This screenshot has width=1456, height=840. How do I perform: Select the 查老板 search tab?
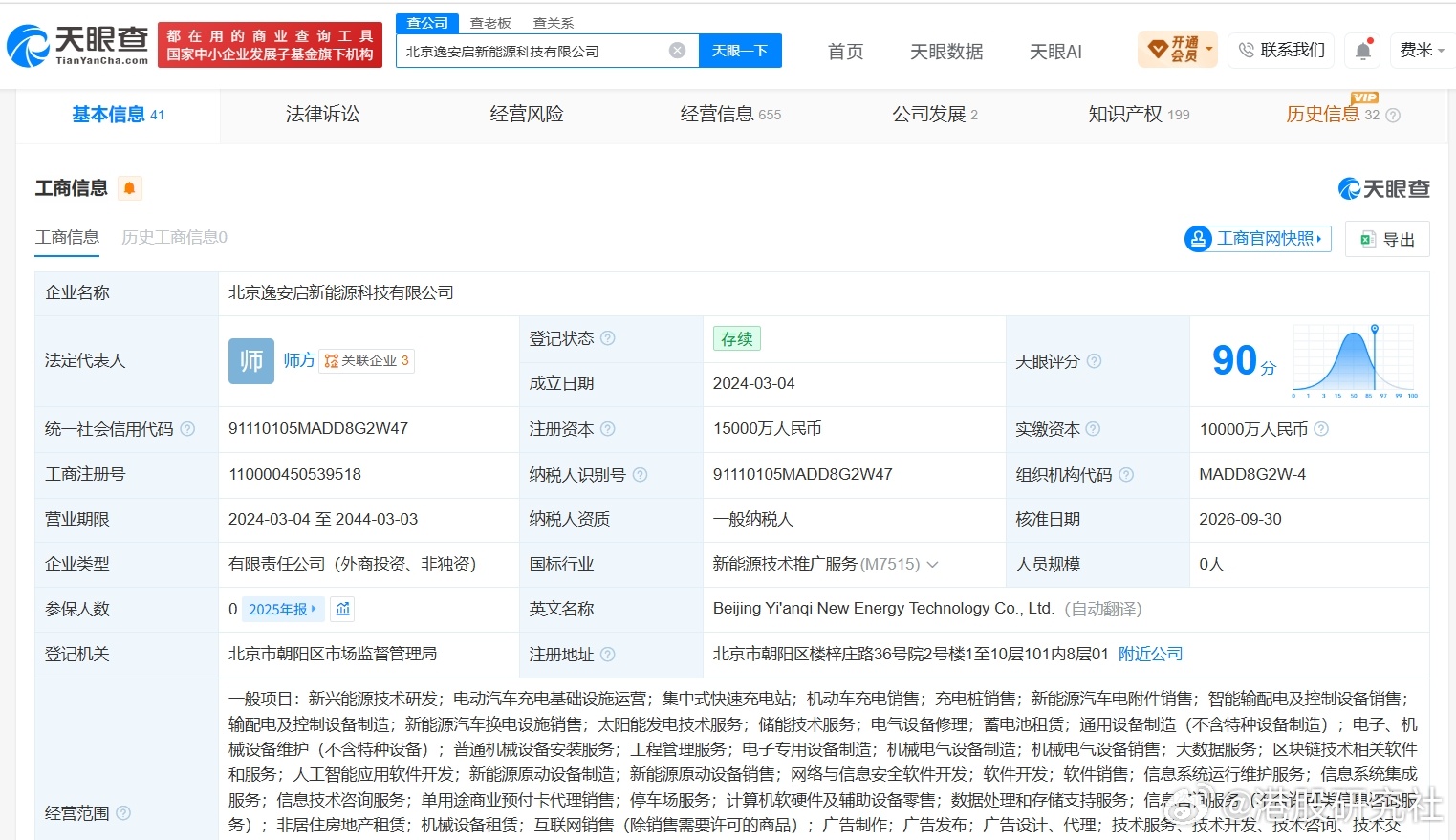point(490,23)
